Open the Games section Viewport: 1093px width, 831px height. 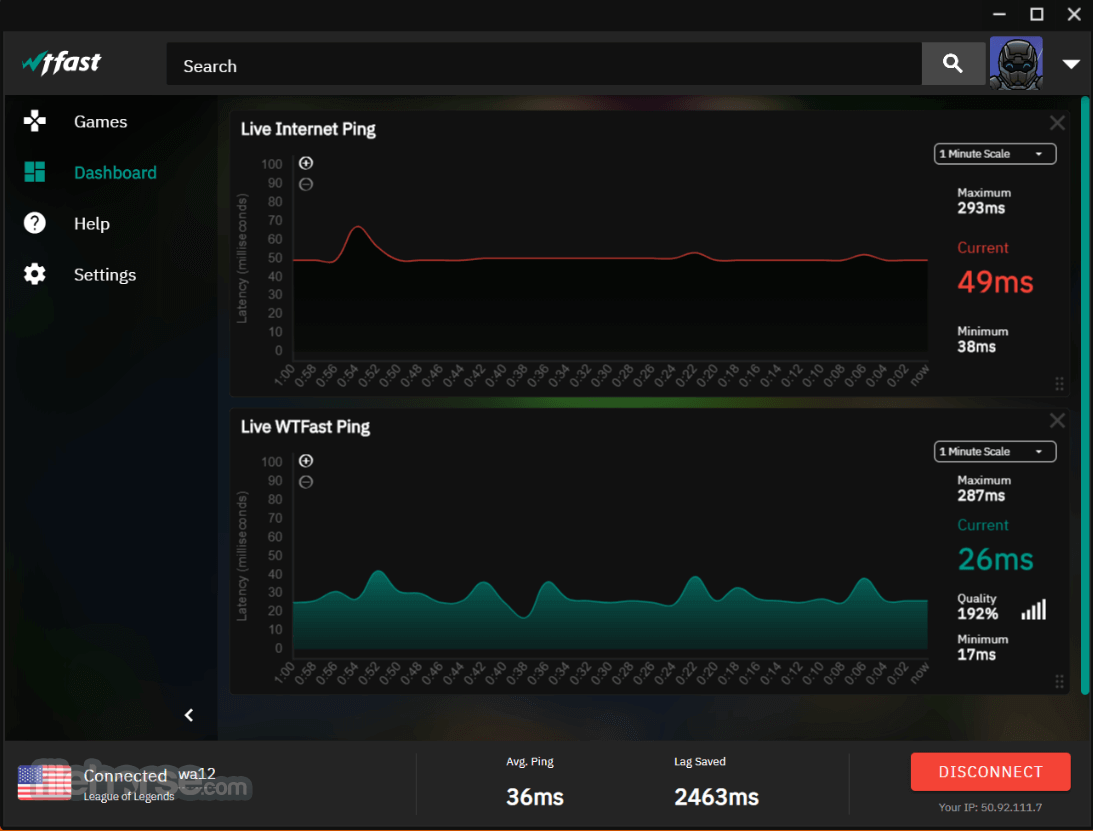point(100,121)
